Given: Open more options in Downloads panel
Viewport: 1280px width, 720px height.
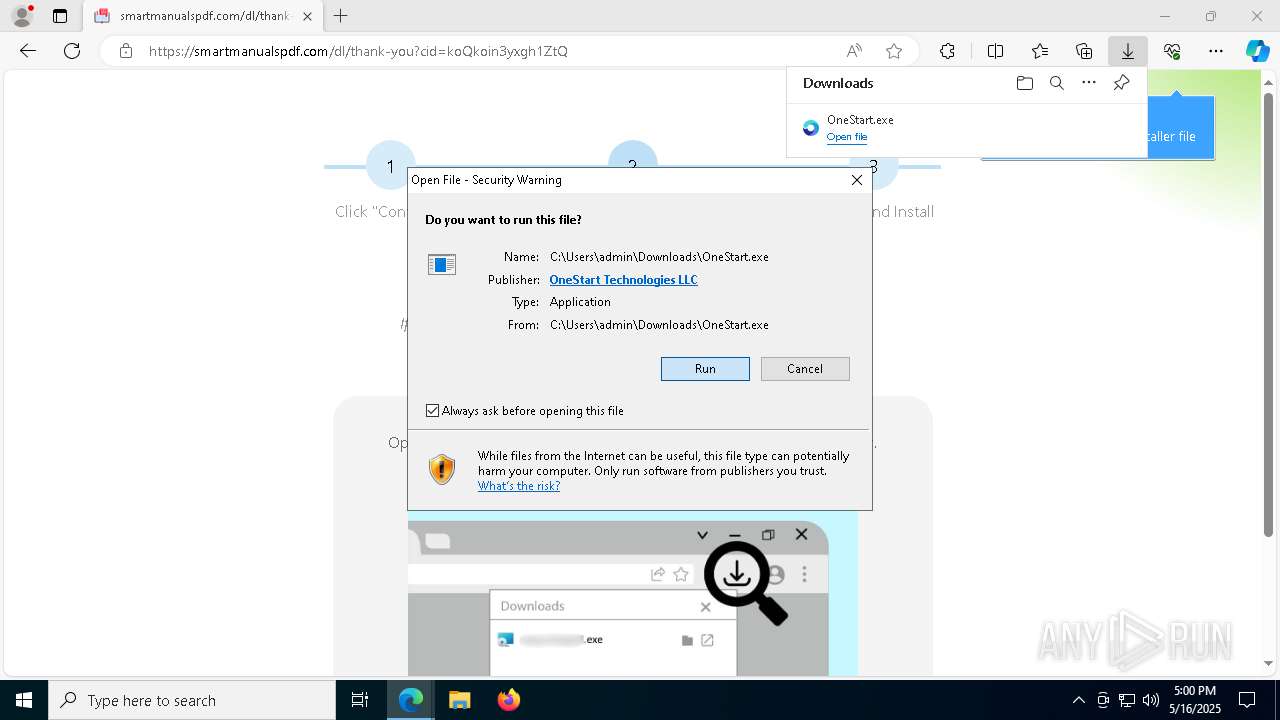Looking at the screenshot, I should coord(1089,83).
